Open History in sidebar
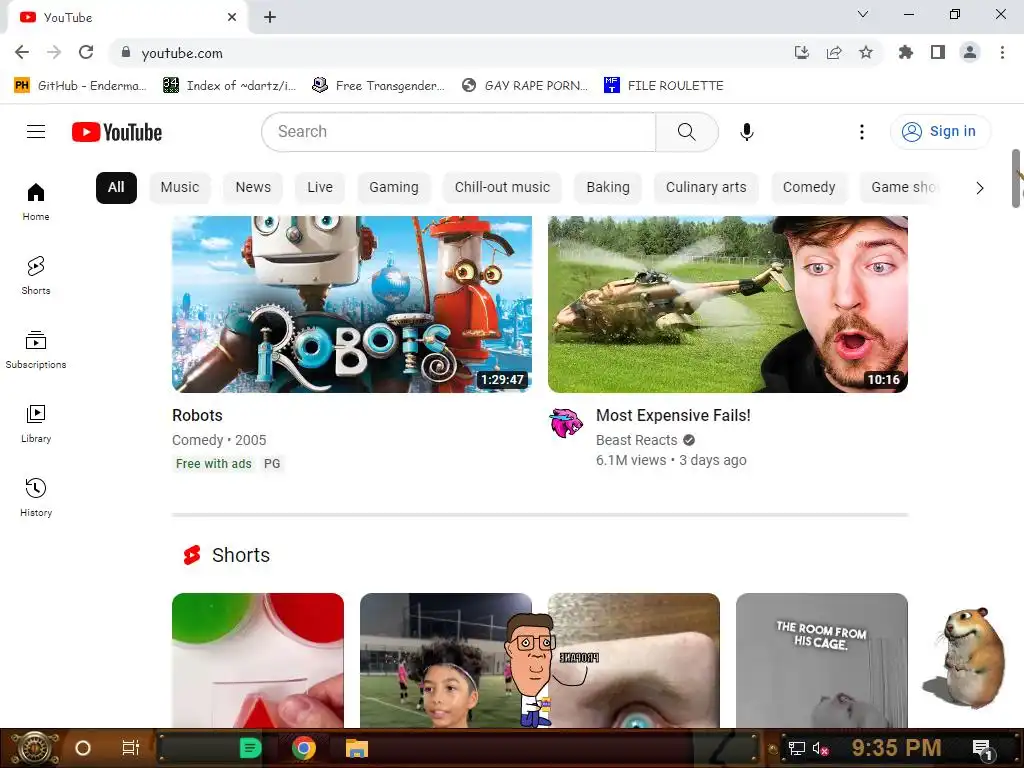 click(x=36, y=498)
